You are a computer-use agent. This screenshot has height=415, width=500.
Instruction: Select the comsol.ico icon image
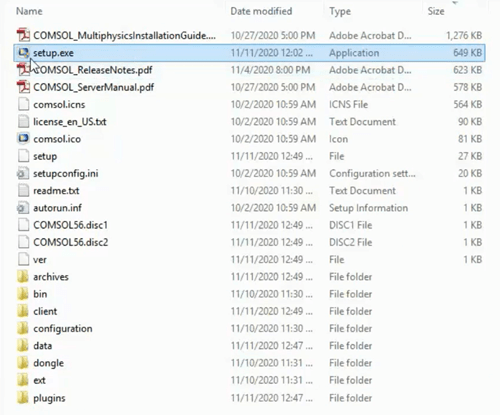[23, 139]
